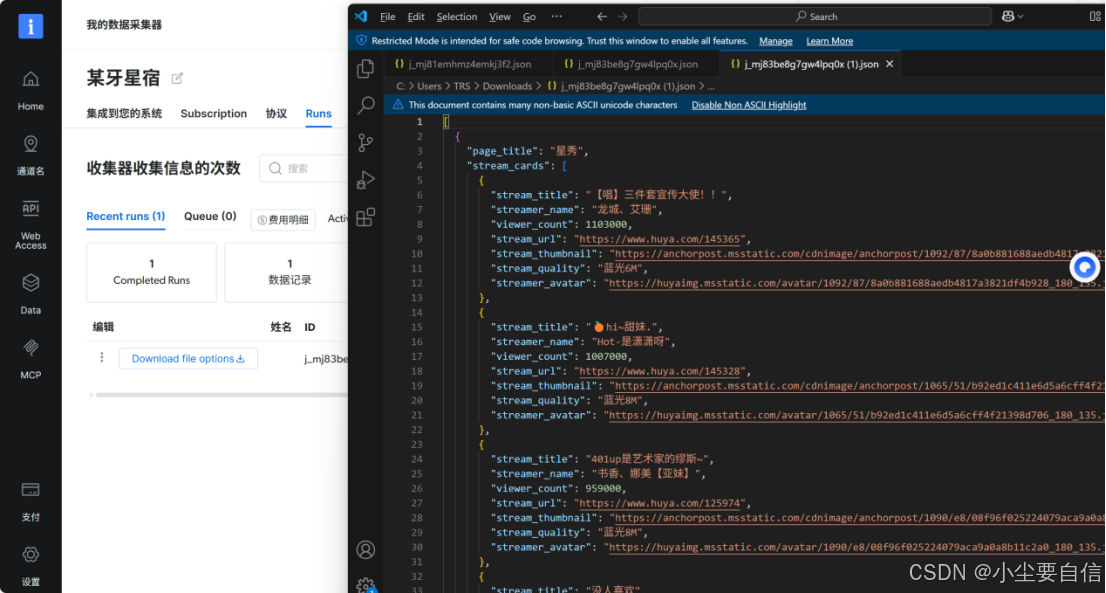Open VS Code Explorer view

point(365,68)
